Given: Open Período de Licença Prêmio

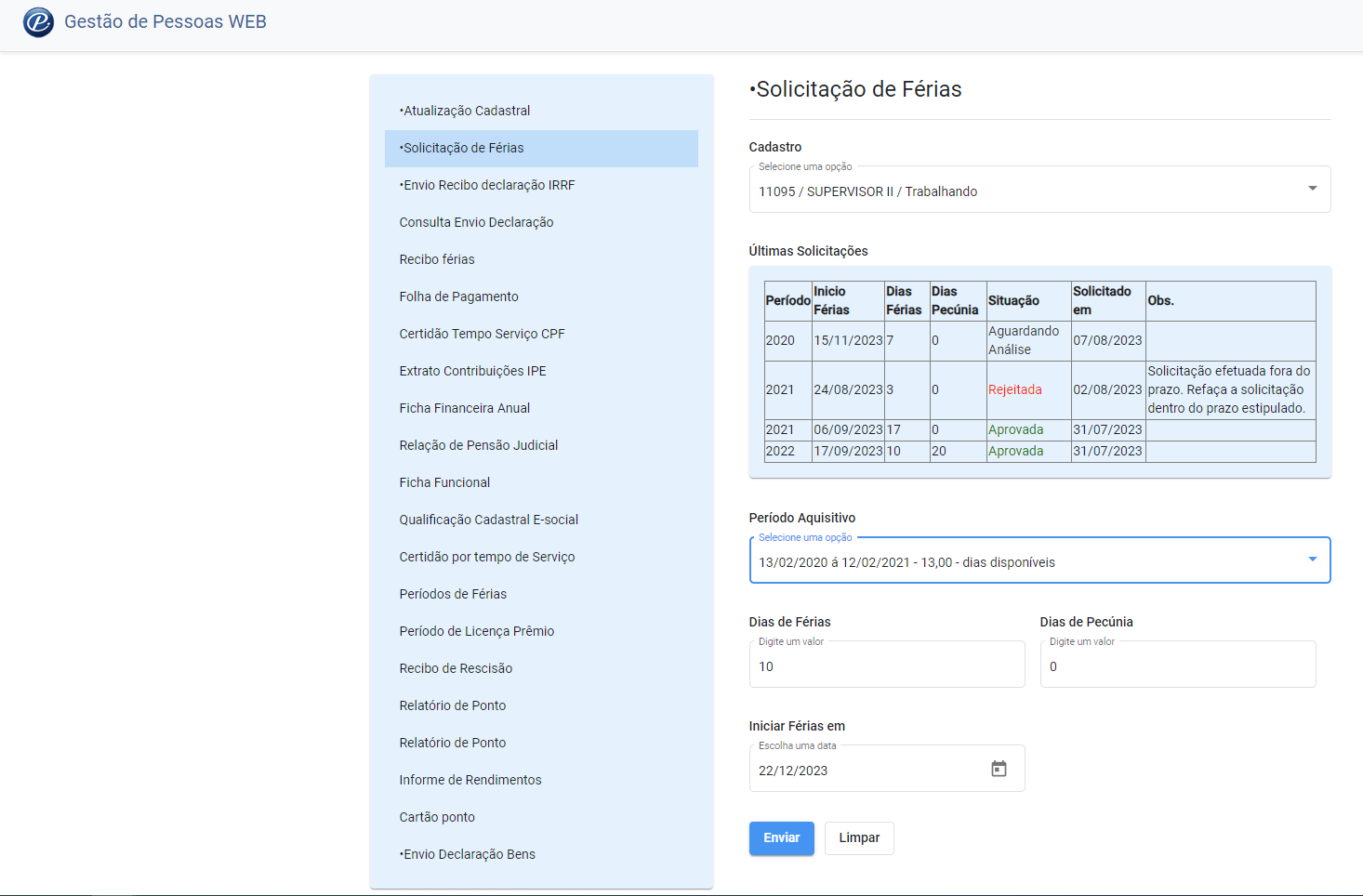Looking at the screenshot, I should pos(541,631).
